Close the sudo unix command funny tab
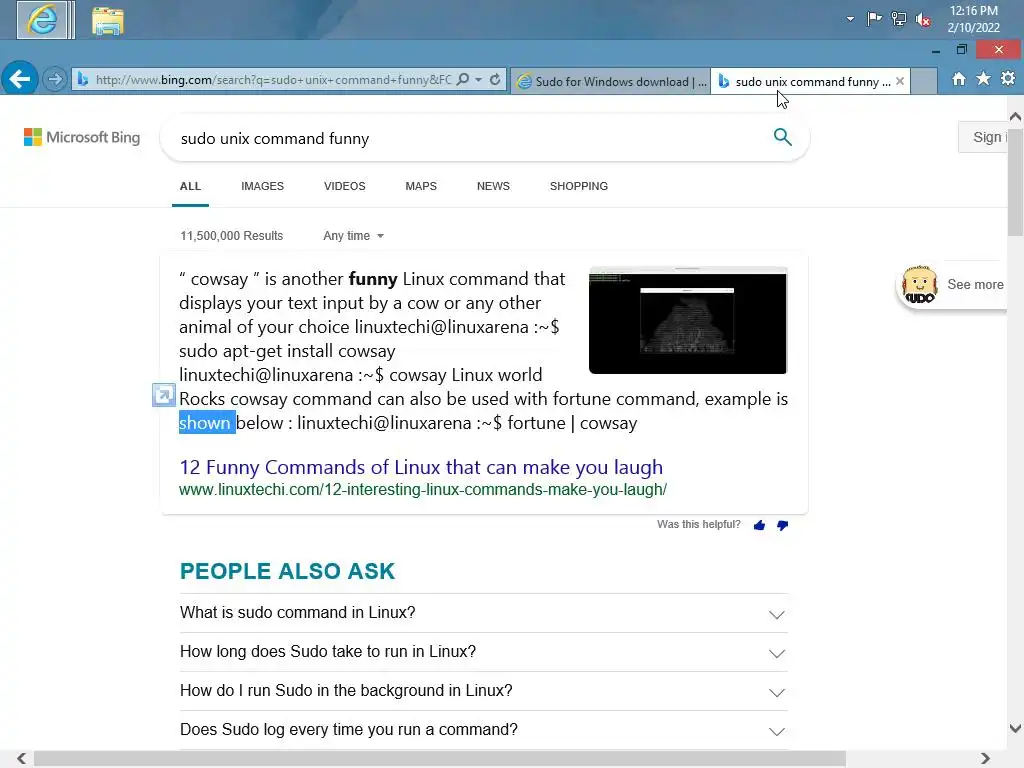The width and height of the screenshot is (1024, 768). [x=900, y=81]
